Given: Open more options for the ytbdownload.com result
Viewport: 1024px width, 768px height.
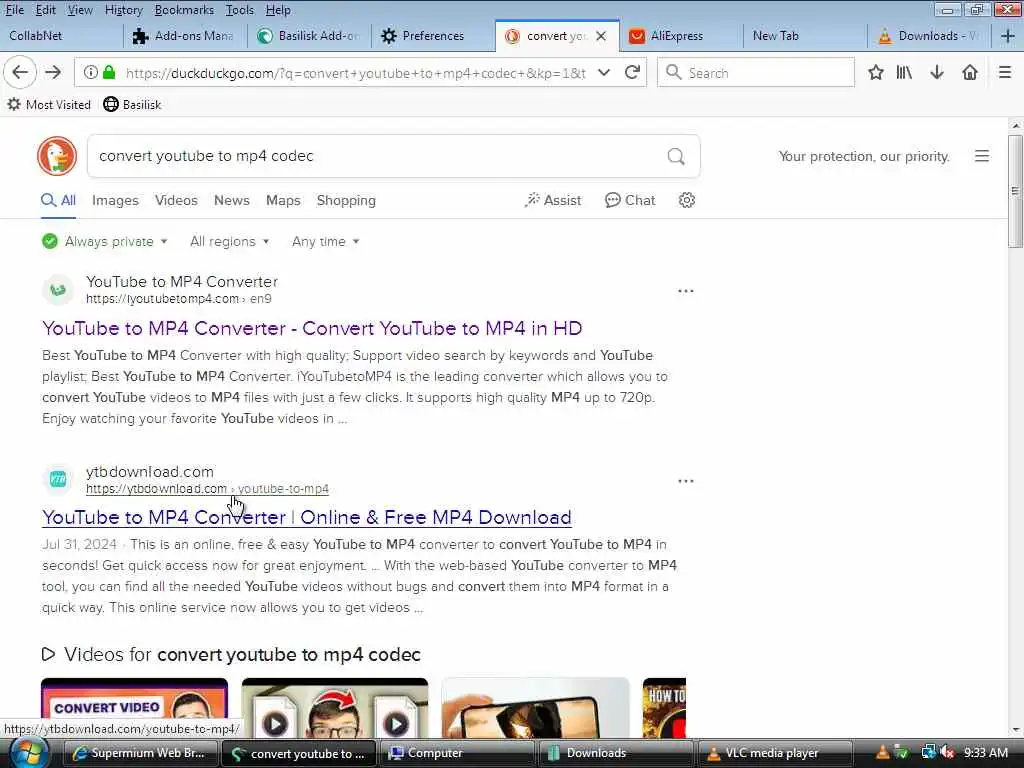Looking at the screenshot, I should pyautogui.click(x=685, y=481).
